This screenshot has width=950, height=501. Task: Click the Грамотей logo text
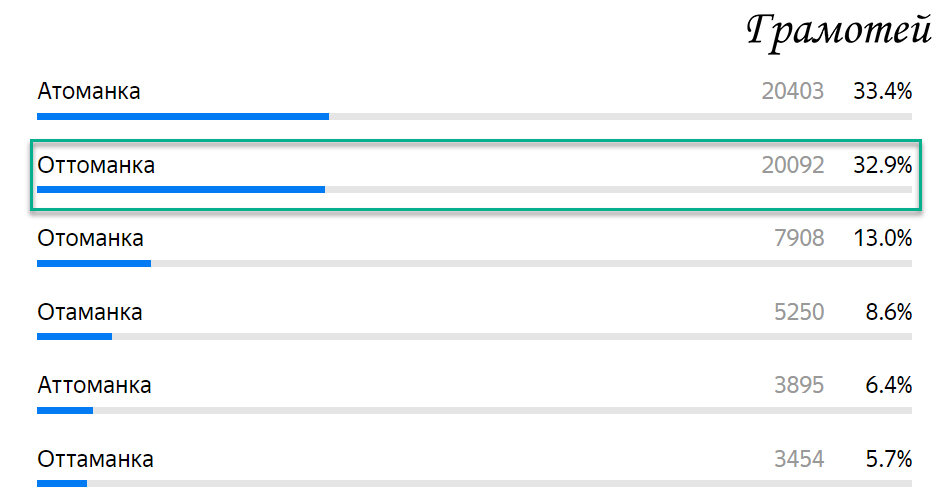(x=839, y=32)
